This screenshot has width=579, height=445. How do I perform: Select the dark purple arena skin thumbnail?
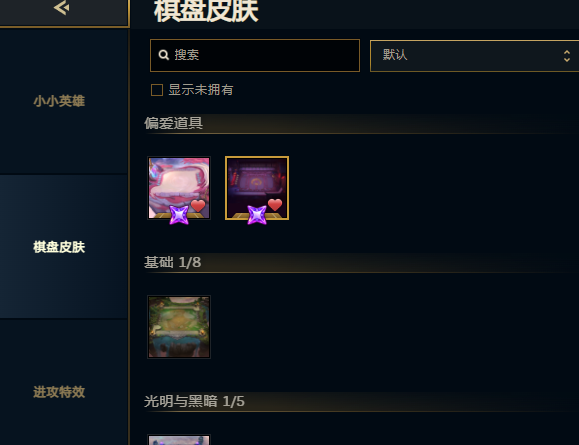[x=257, y=188]
